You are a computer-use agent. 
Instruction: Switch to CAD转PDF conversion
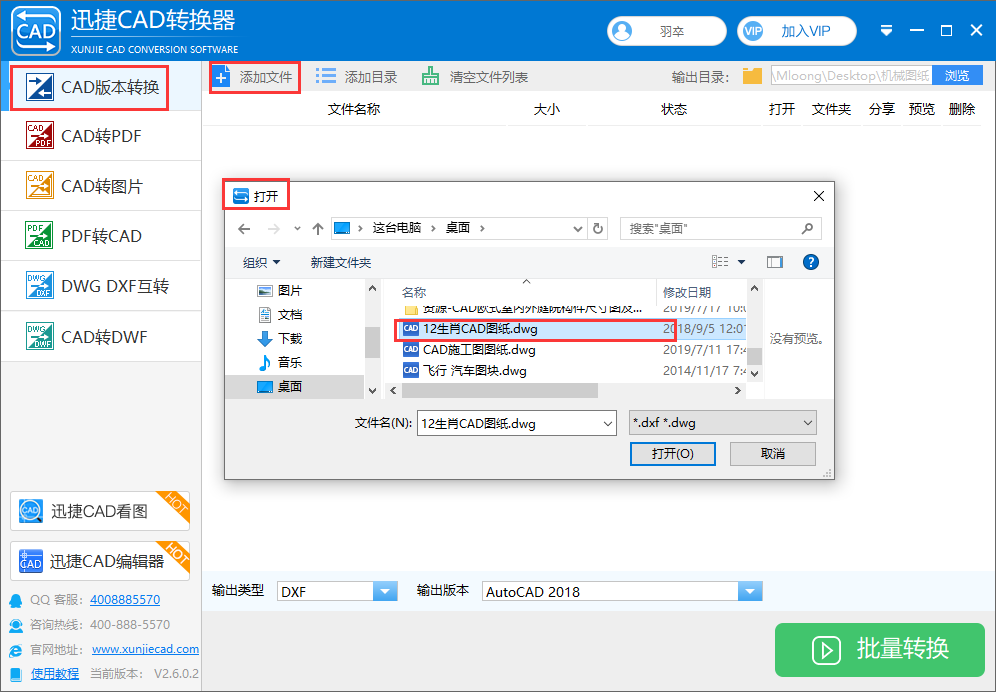tap(101, 136)
